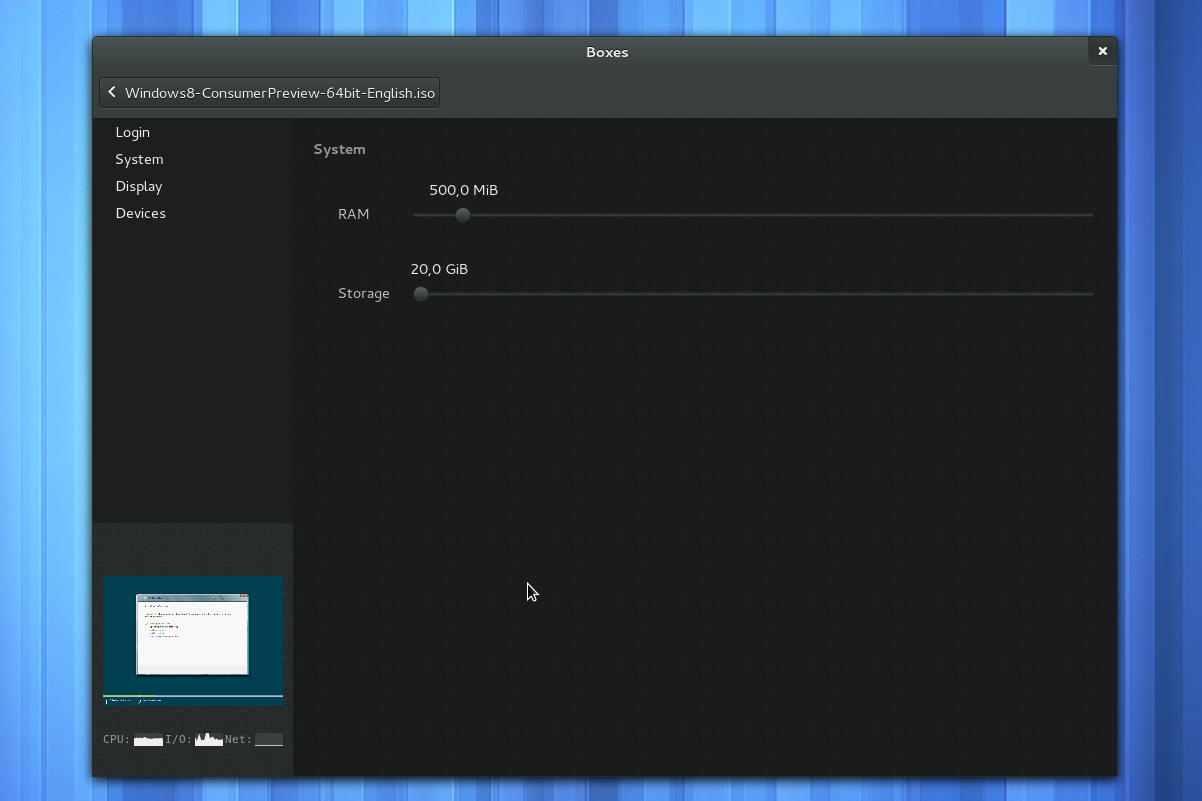
Task: Click the CPU: label text
Action: coord(117,739)
